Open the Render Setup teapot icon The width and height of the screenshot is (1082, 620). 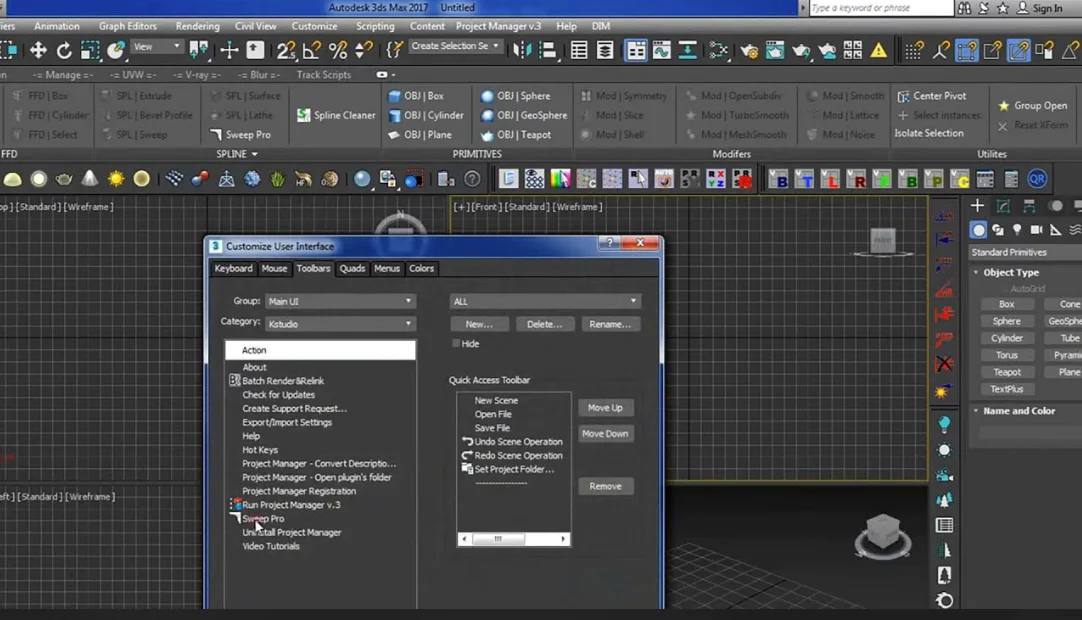click(x=748, y=50)
